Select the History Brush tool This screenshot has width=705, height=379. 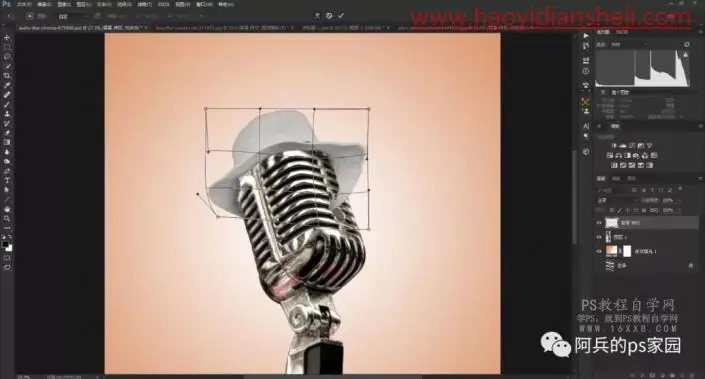pos(7,123)
